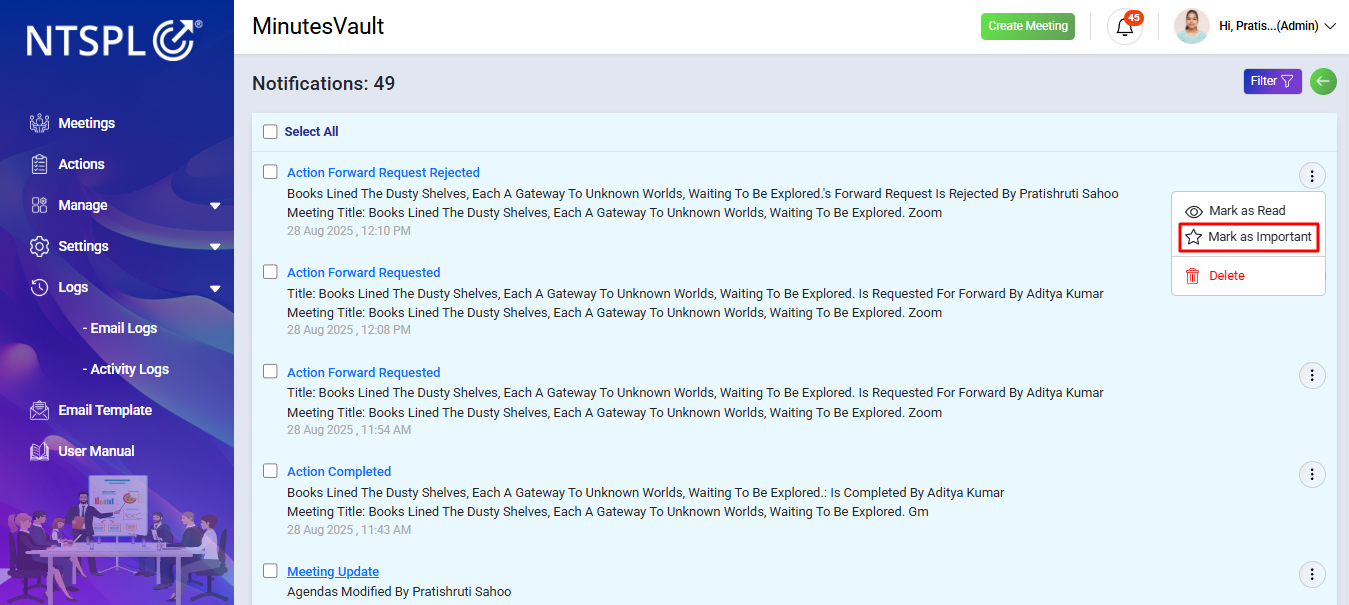Click the green back arrow button
The height and width of the screenshot is (605, 1349).
pos(1323,81)
